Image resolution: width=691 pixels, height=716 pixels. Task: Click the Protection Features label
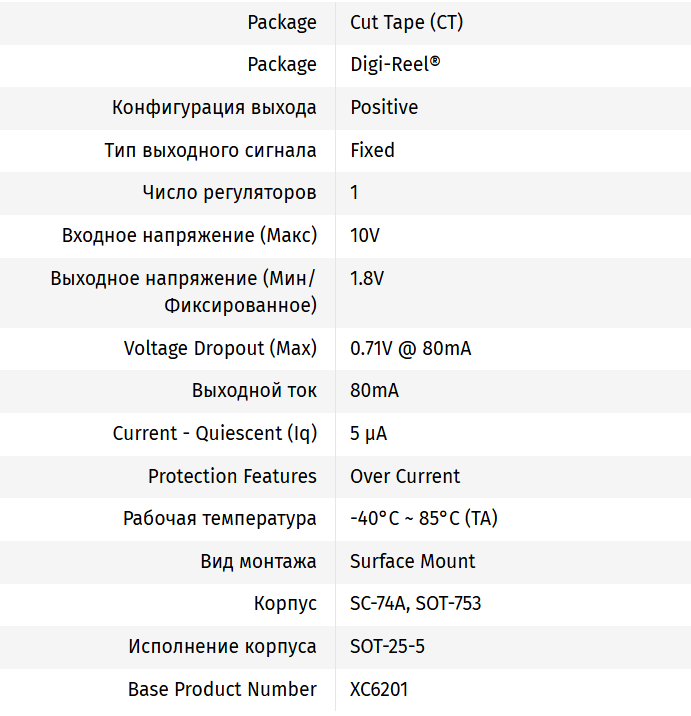click(x=232, y=477)
